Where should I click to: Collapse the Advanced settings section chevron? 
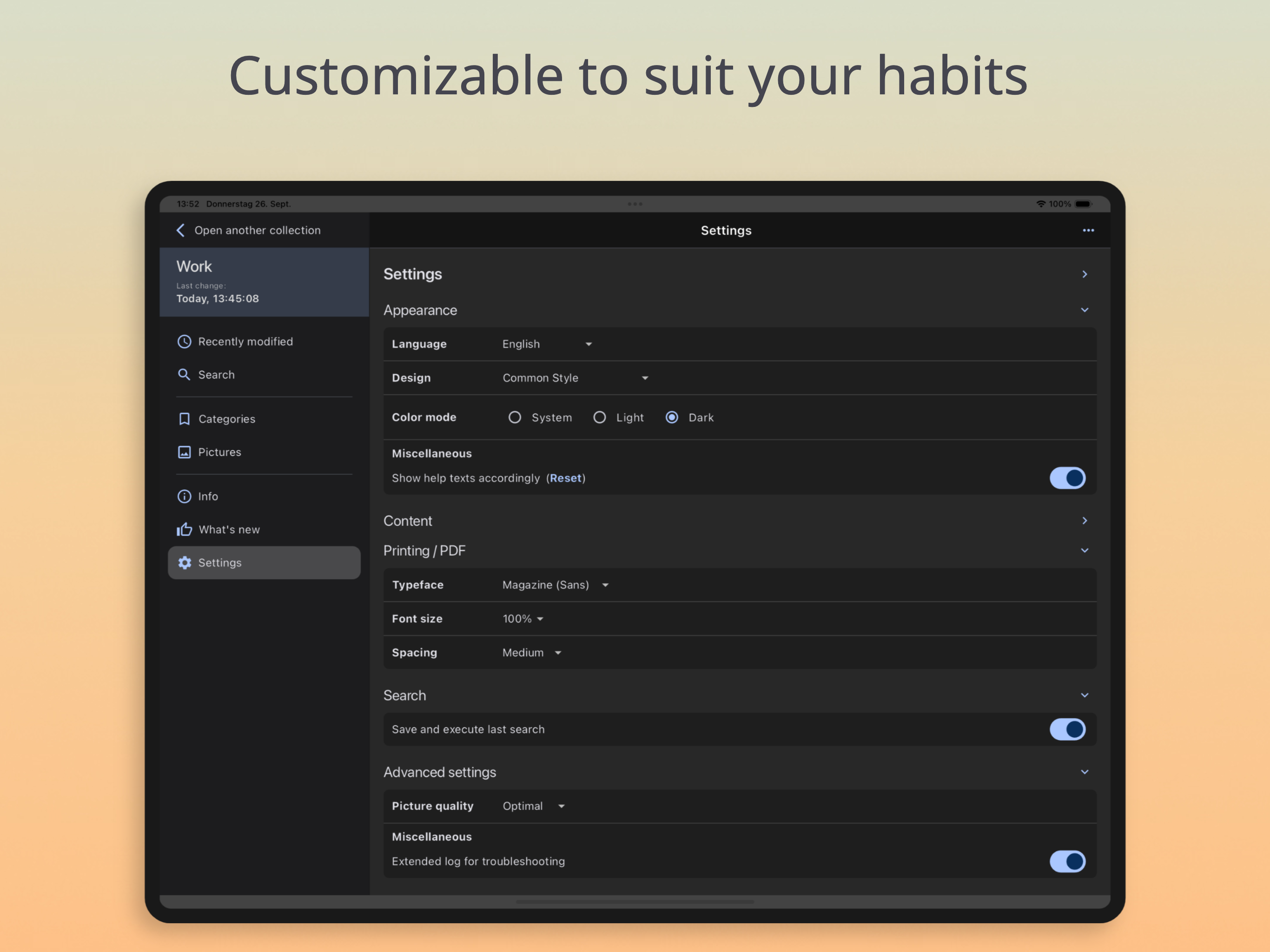point(1085,772)
